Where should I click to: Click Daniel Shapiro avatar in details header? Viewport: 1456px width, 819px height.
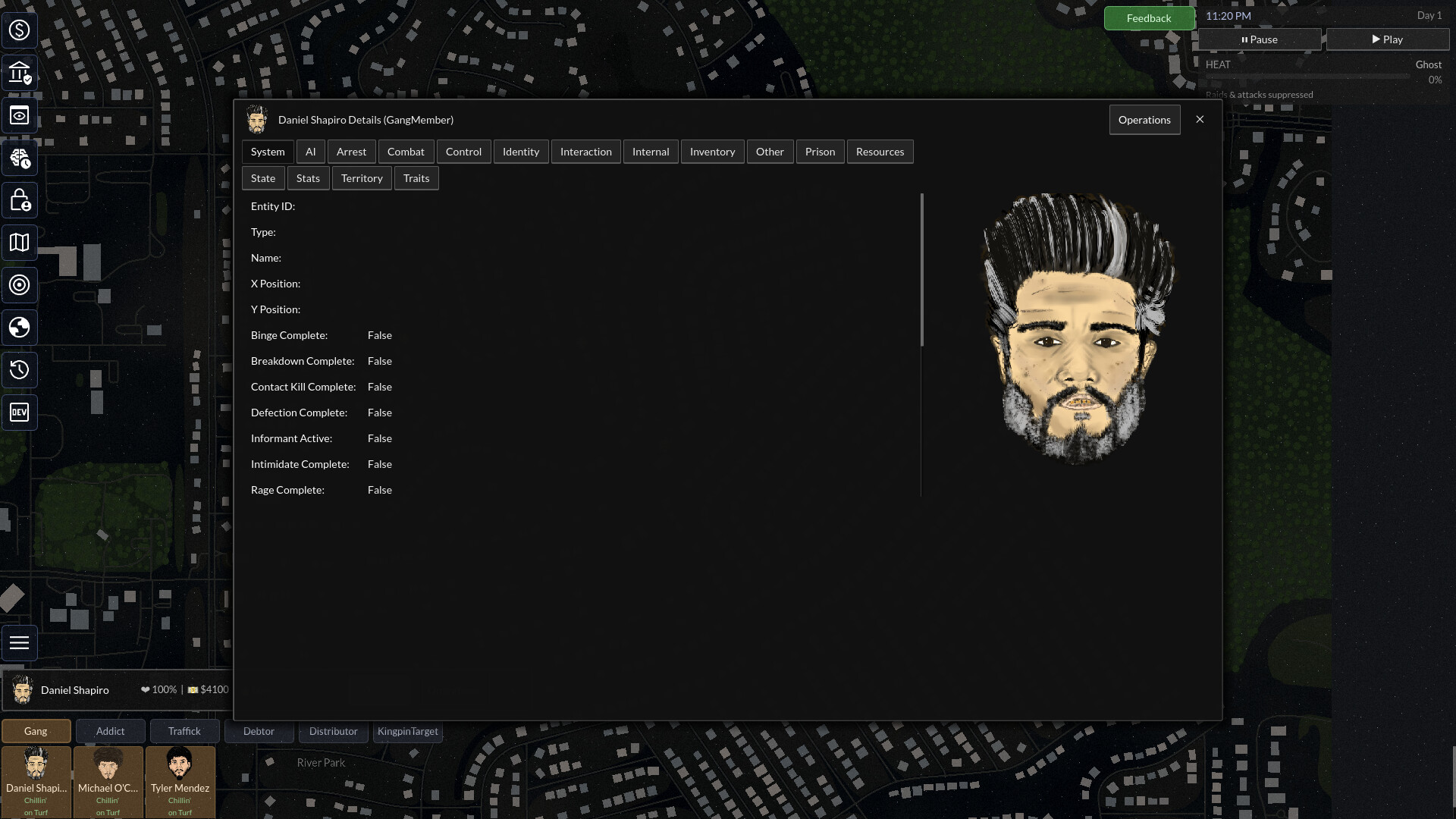(257, 120)
